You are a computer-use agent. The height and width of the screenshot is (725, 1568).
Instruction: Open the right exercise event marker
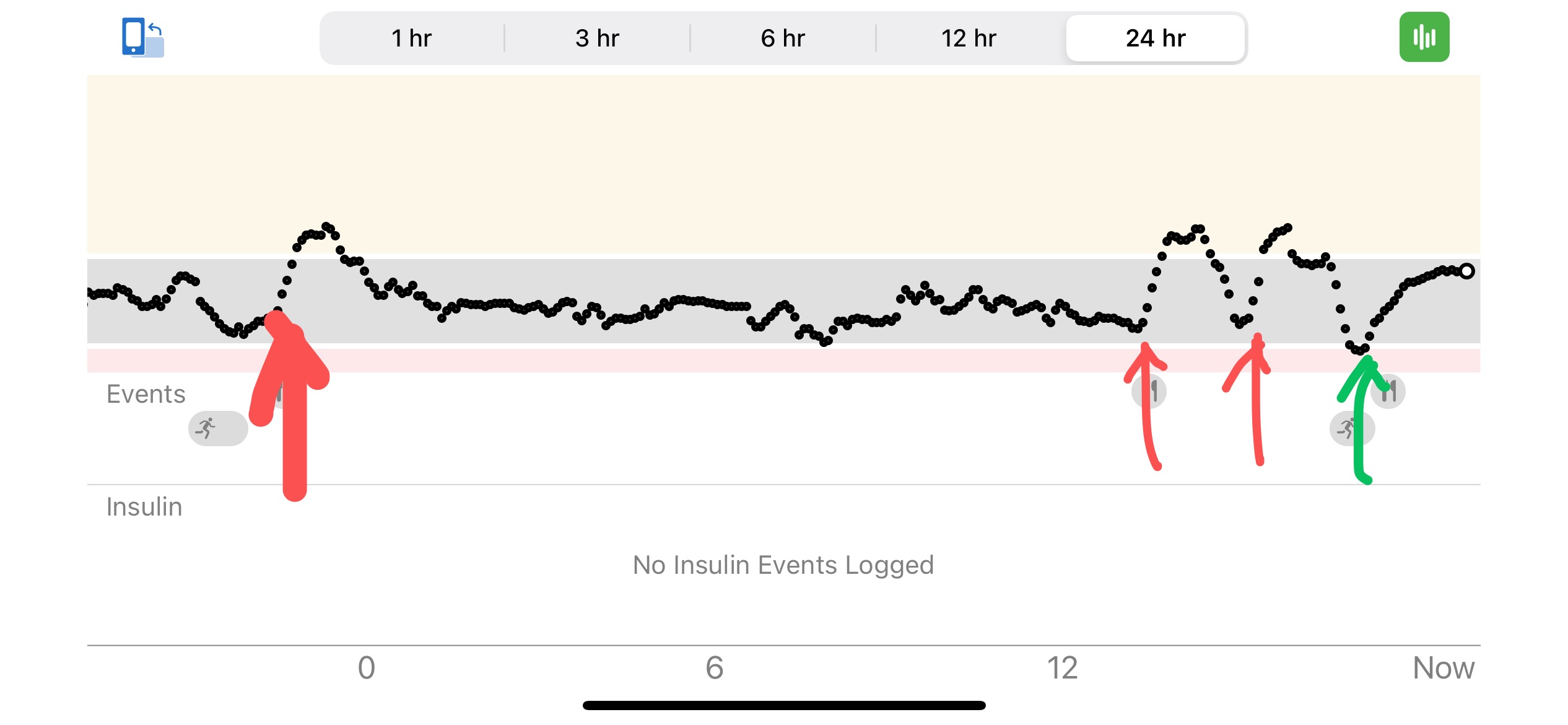1352,428
